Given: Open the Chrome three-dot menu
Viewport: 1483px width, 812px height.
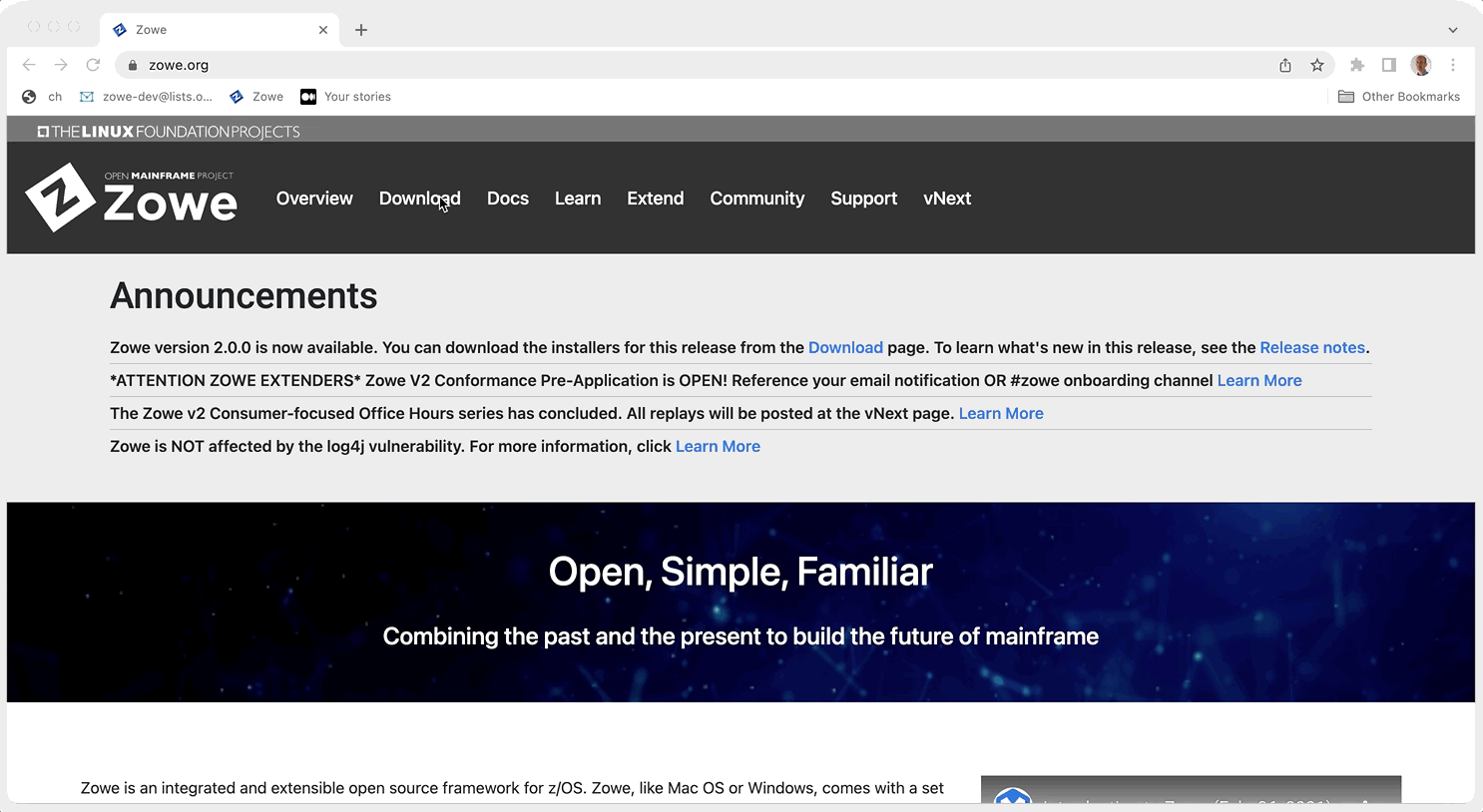Looking at the screenshot, I should (x=1453, y=65).
